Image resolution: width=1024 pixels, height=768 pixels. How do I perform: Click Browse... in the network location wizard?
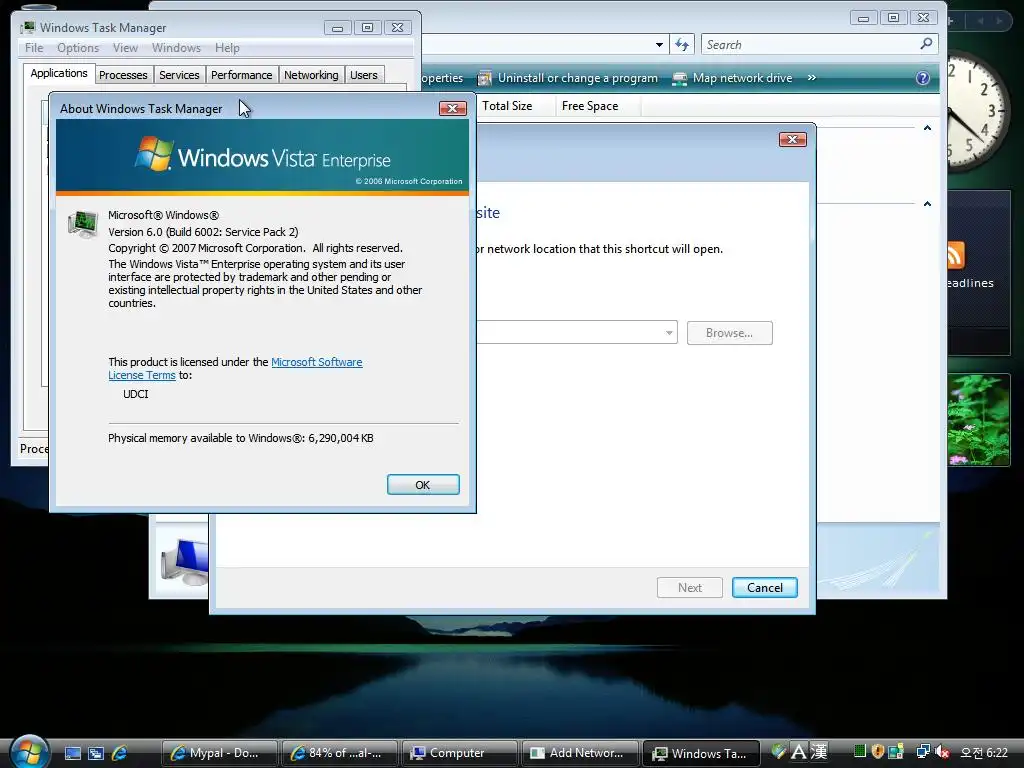[729, 333]
